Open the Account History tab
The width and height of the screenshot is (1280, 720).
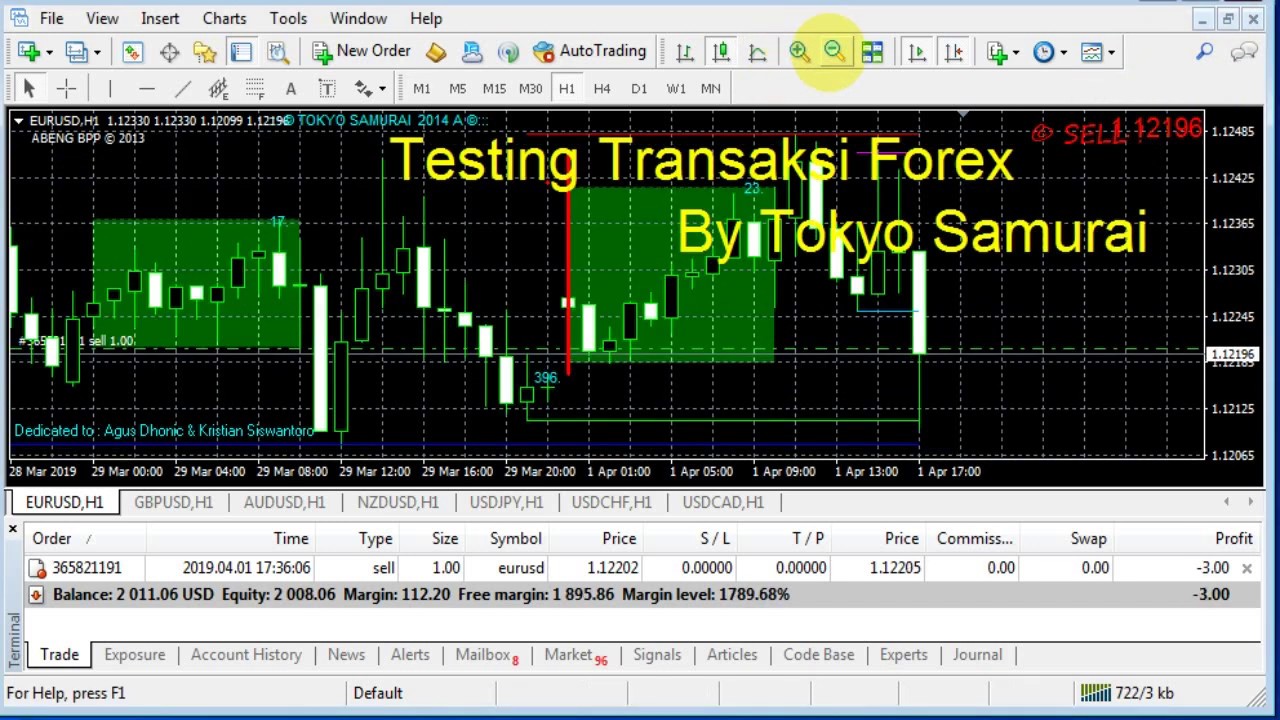pos(246,655)
